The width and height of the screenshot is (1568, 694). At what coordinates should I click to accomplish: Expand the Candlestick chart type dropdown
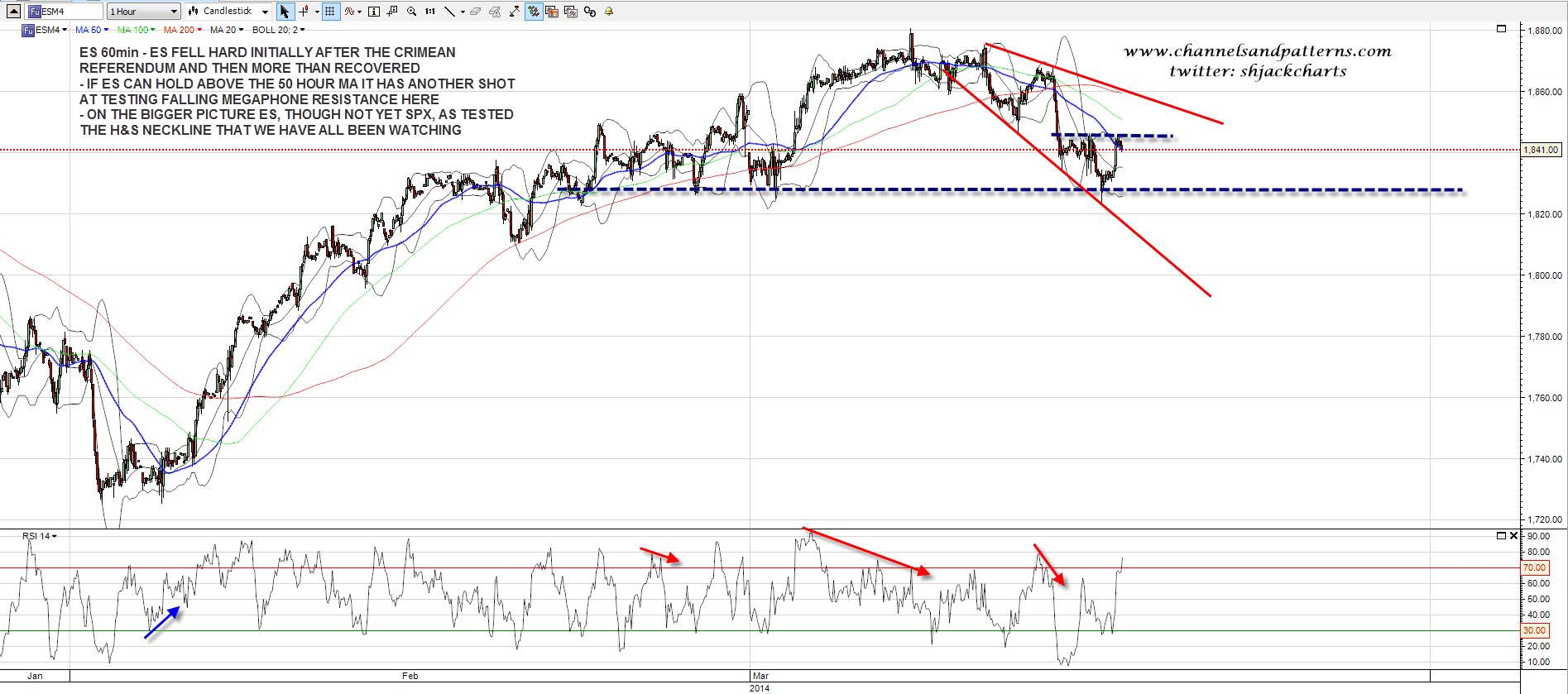[x=228, y=12]
